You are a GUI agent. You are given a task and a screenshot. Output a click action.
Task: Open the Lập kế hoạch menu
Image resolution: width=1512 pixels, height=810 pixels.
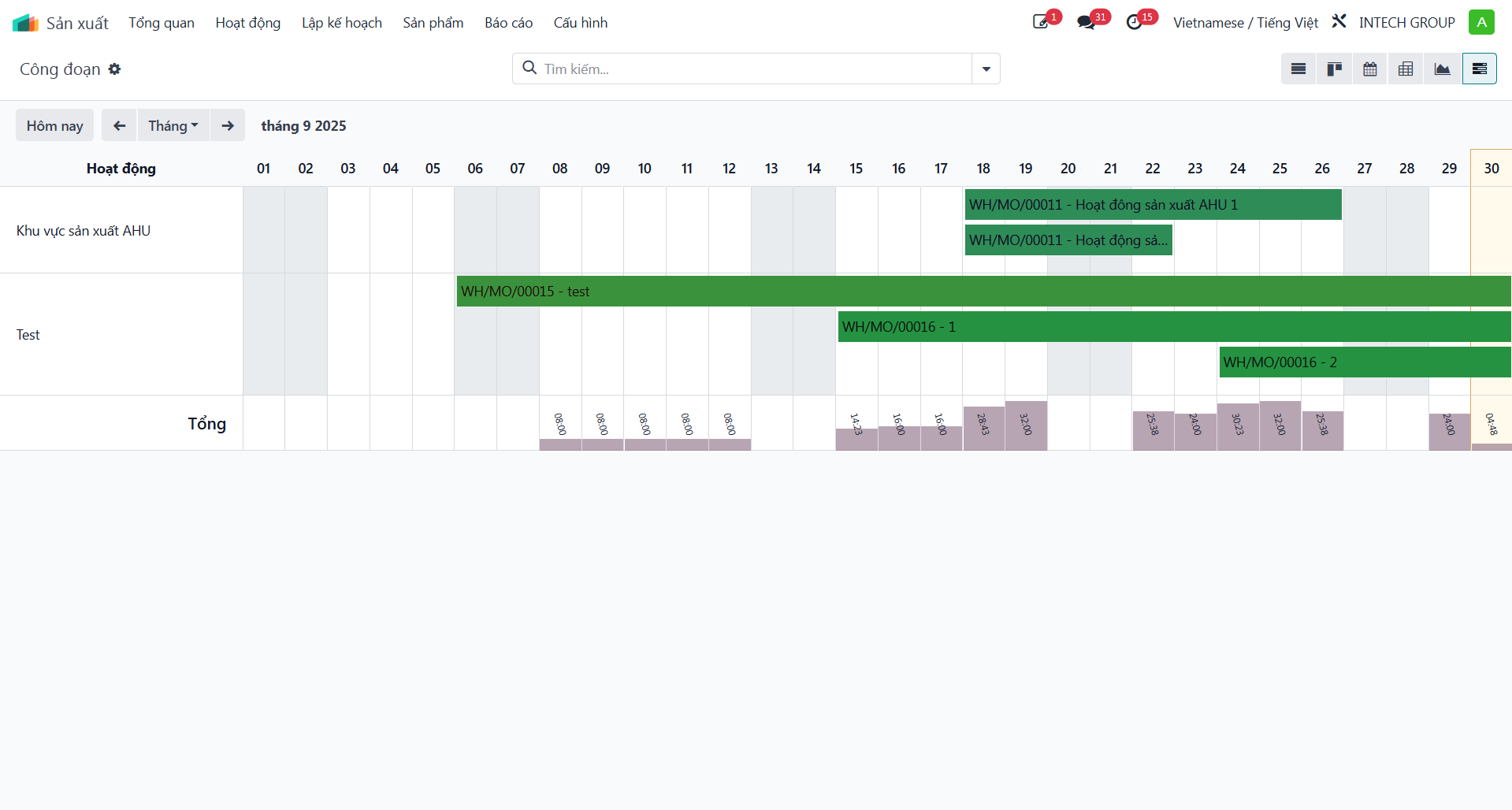point(342,23)
